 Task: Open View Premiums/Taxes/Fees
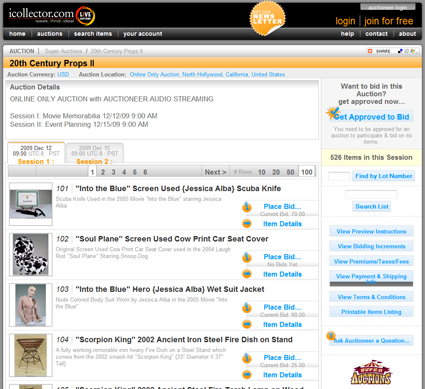(x=371, y=261)
